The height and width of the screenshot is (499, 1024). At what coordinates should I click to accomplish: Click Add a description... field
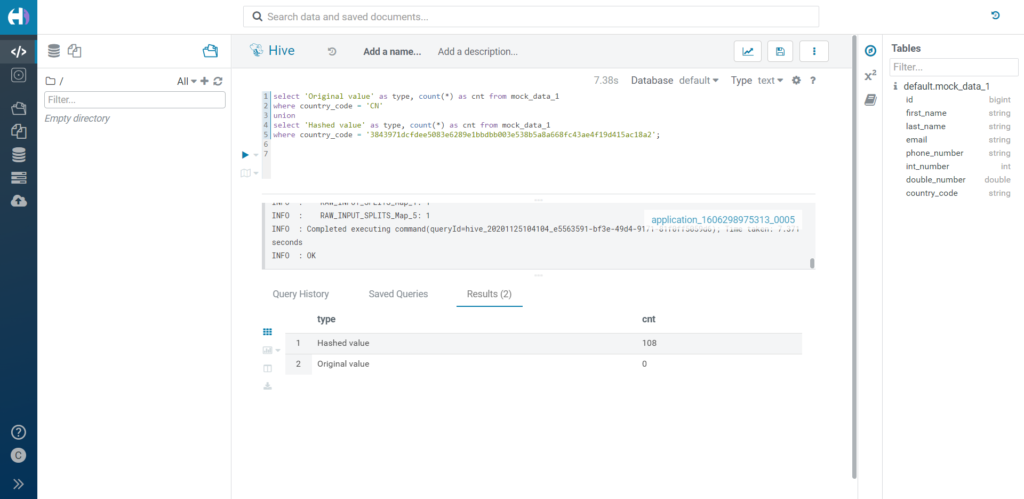coord(477,52)
